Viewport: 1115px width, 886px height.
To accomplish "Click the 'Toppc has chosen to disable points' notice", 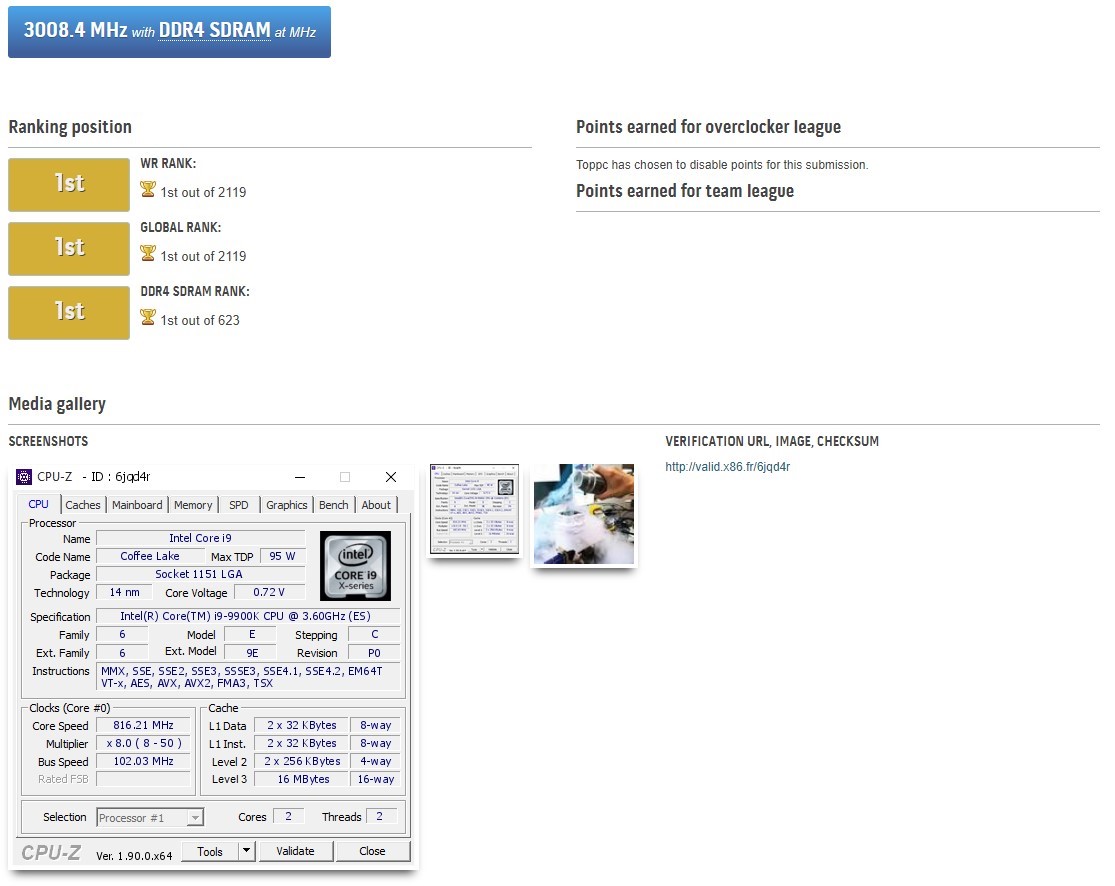I will point(722,165).
